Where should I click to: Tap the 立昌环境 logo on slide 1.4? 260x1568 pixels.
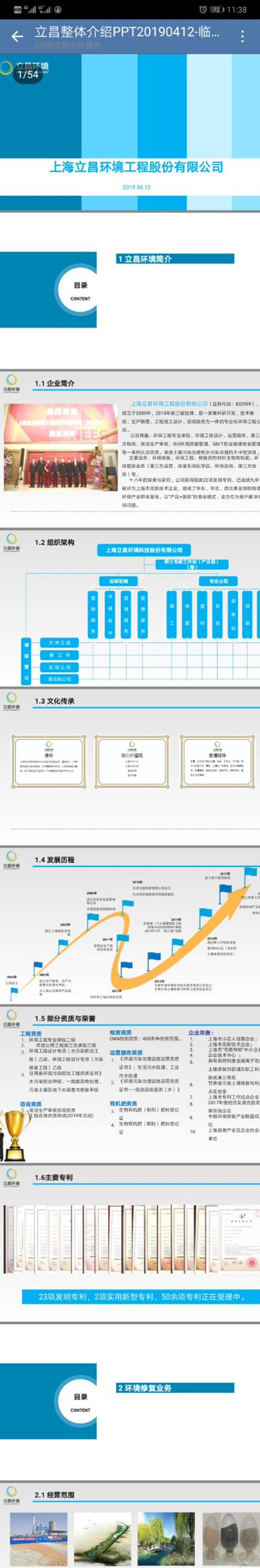[12, 859]
